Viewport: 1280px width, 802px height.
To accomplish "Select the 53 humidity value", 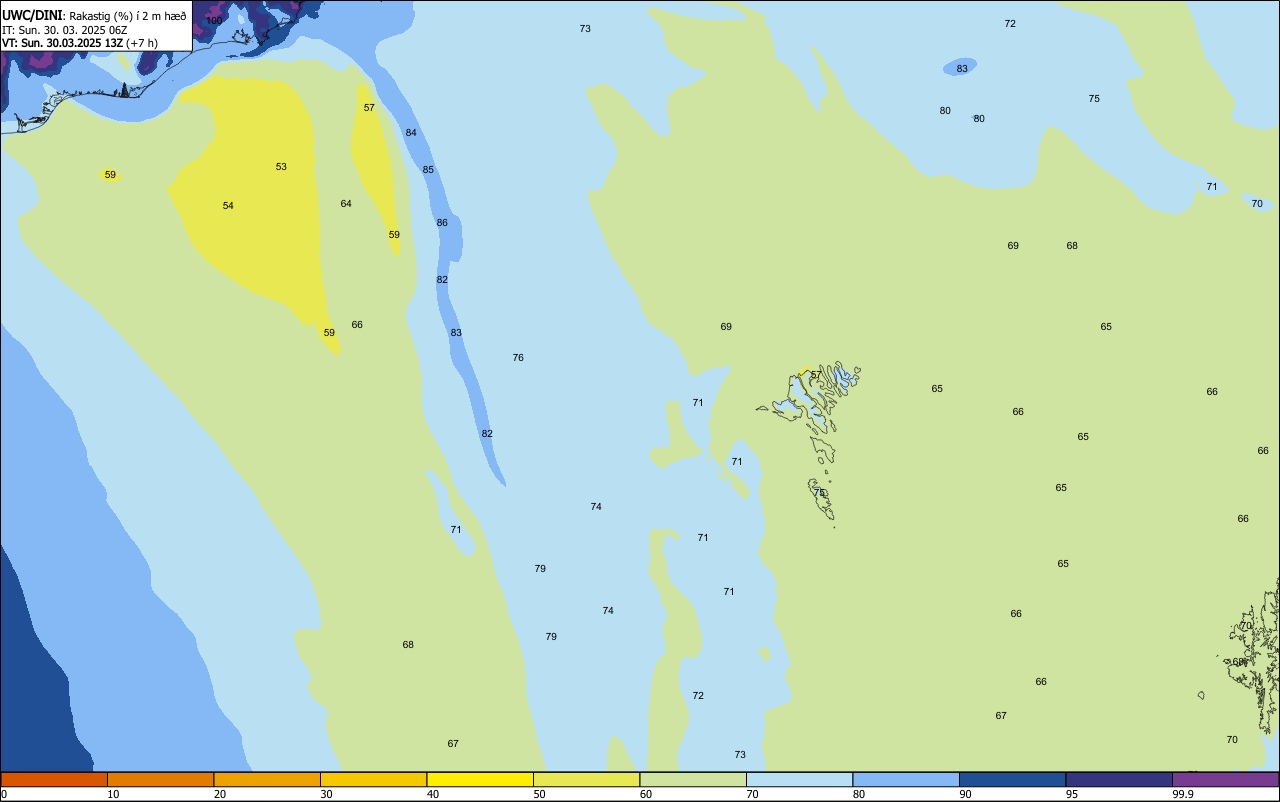I will click(x=281, y=167).
